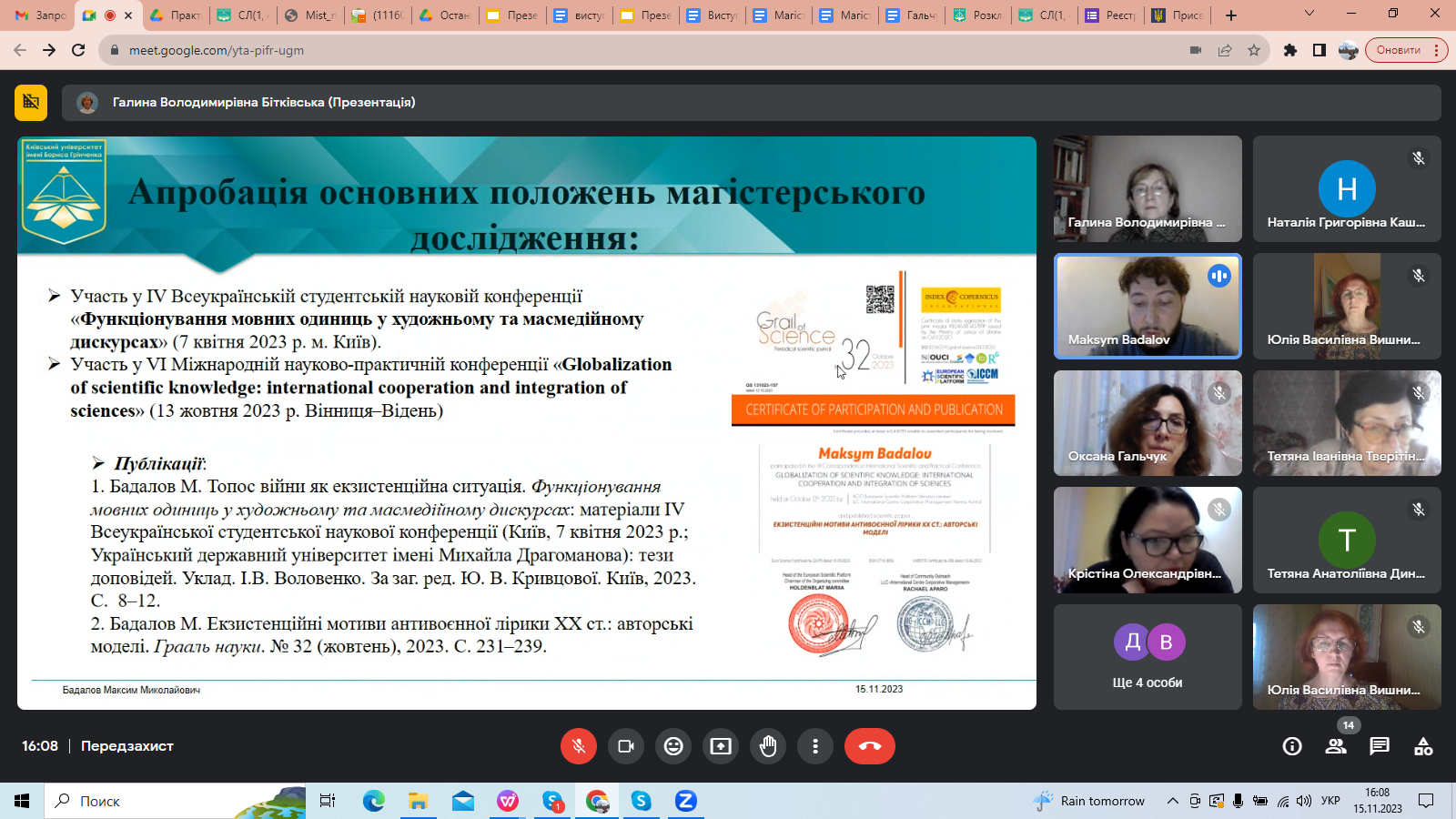Select the Maksym Badalov video tile
Screen dimensions: 1456x819
[1147, 306]
